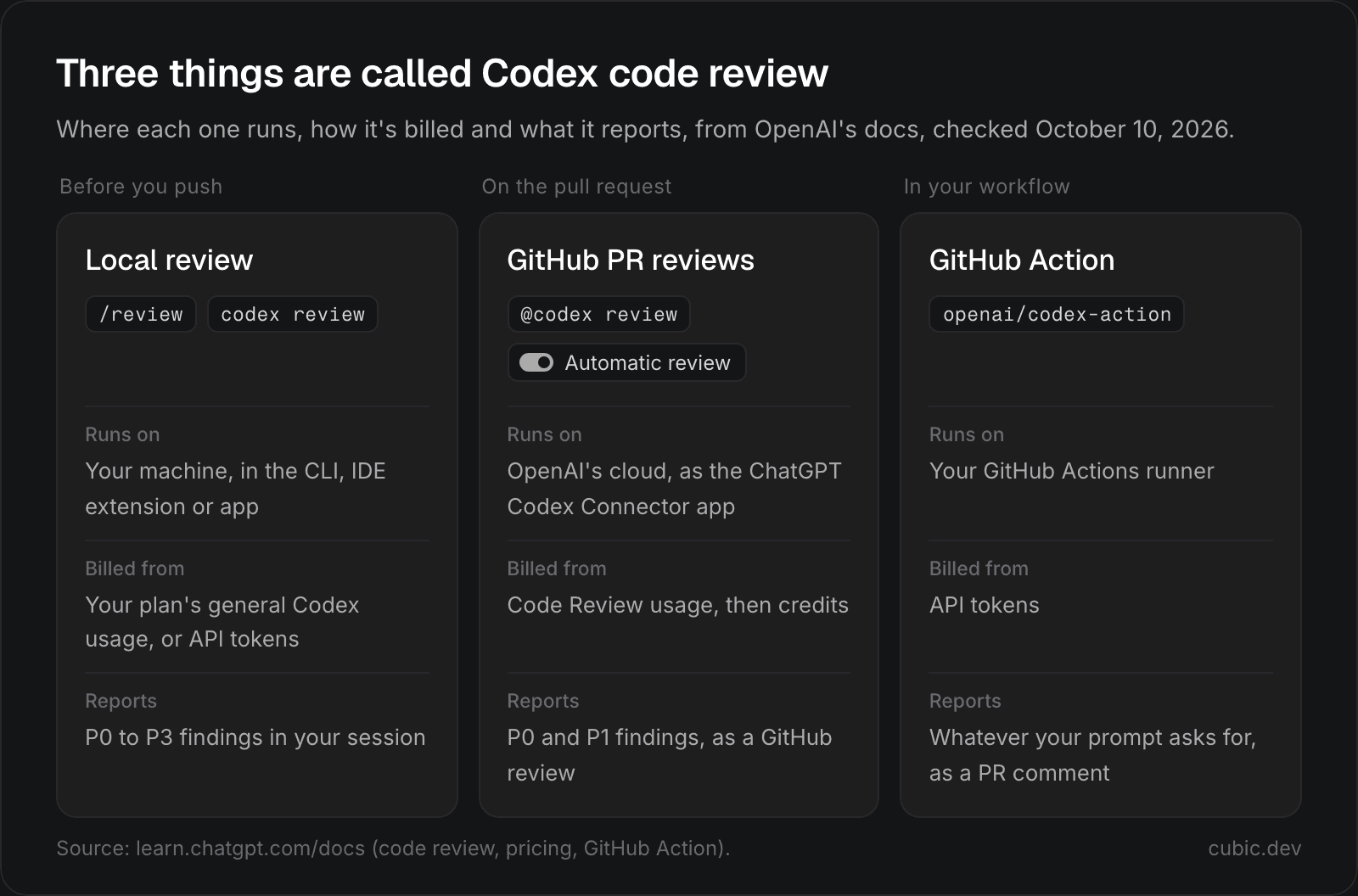Click 'Whatever your prompt asks for, as a PR comment'

[x=1092, y=755]
